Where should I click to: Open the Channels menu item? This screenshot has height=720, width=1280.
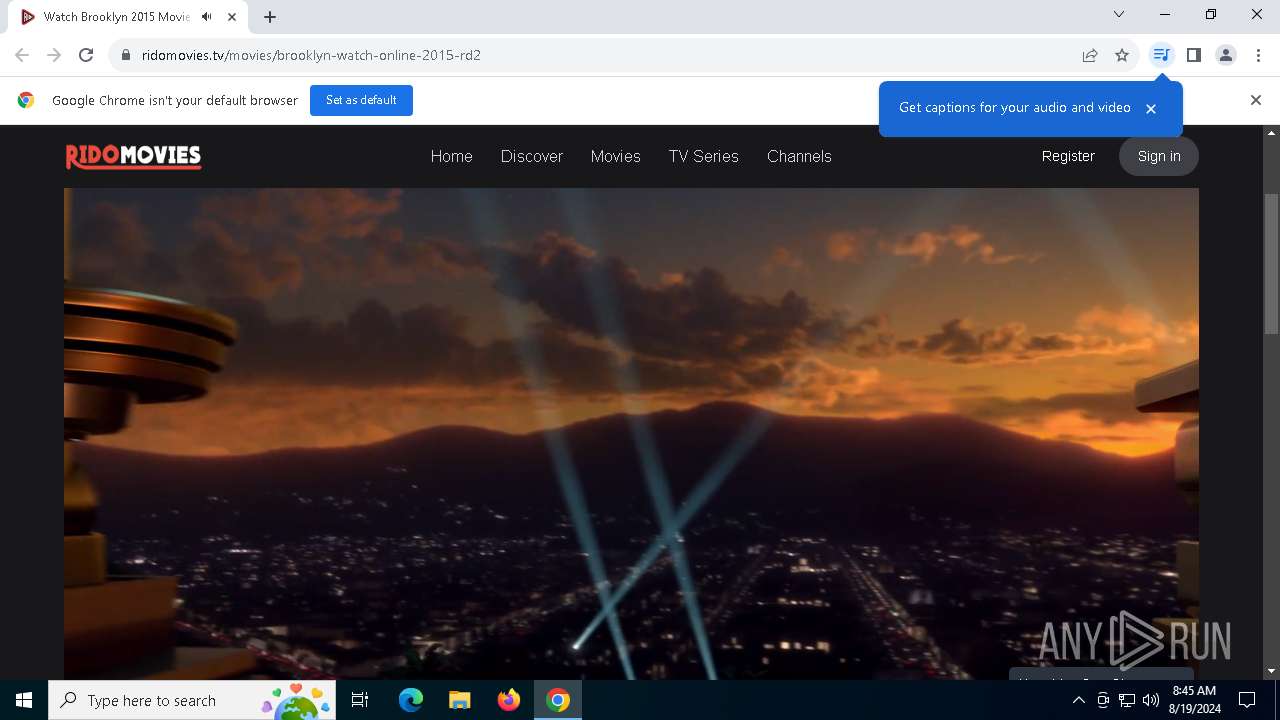pos(799,156)
